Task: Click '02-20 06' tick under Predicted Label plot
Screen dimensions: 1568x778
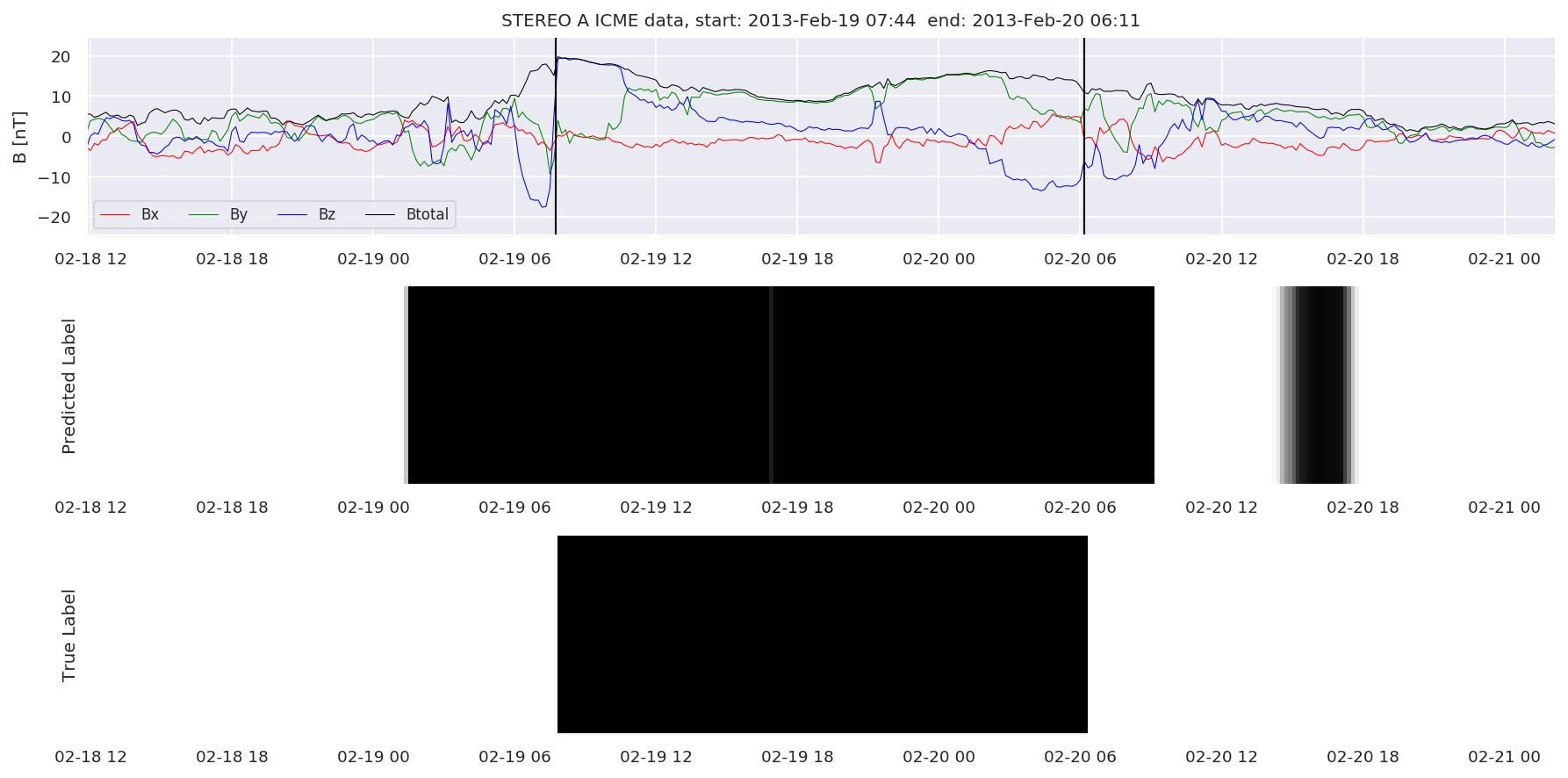Action: 1081,508
